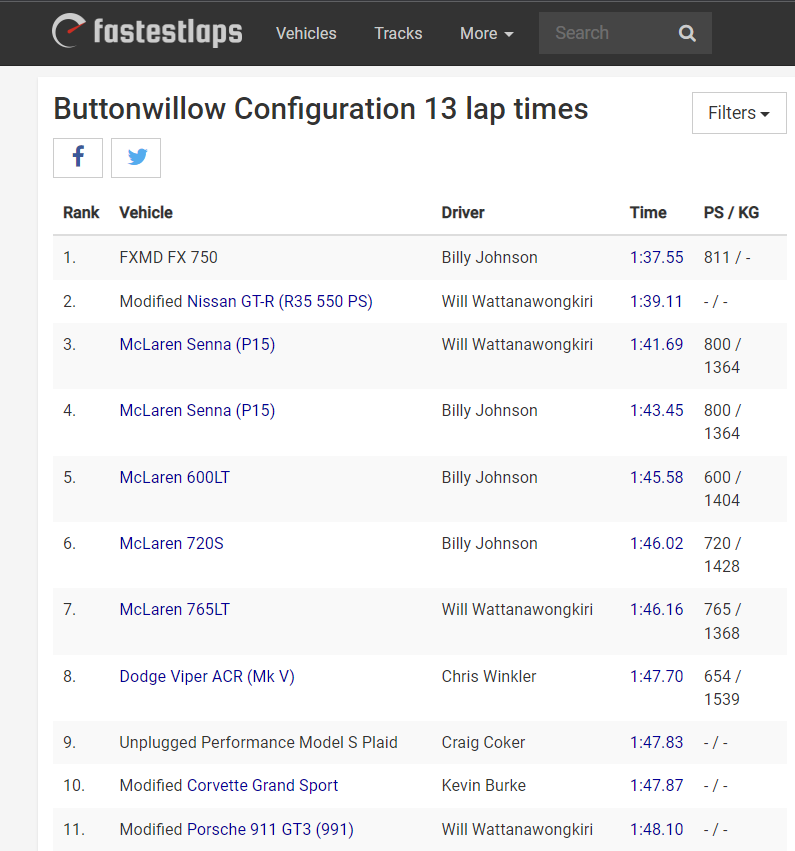Open the McLaren 765LT link
Screen dimensions: 795x851
(174, 609)
